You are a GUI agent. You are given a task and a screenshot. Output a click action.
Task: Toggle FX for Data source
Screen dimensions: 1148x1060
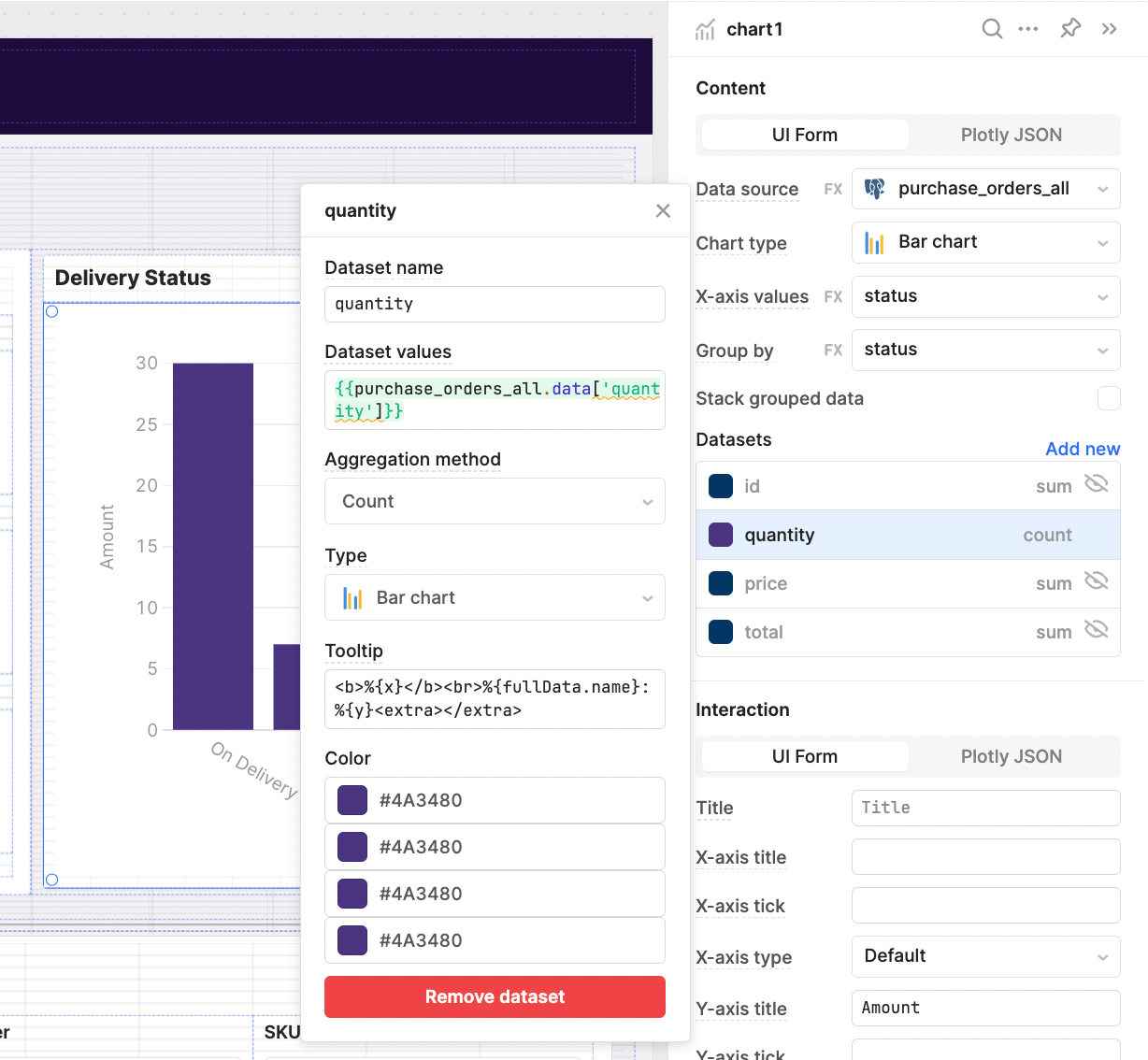pyautogui.click(x=833, y=189)
